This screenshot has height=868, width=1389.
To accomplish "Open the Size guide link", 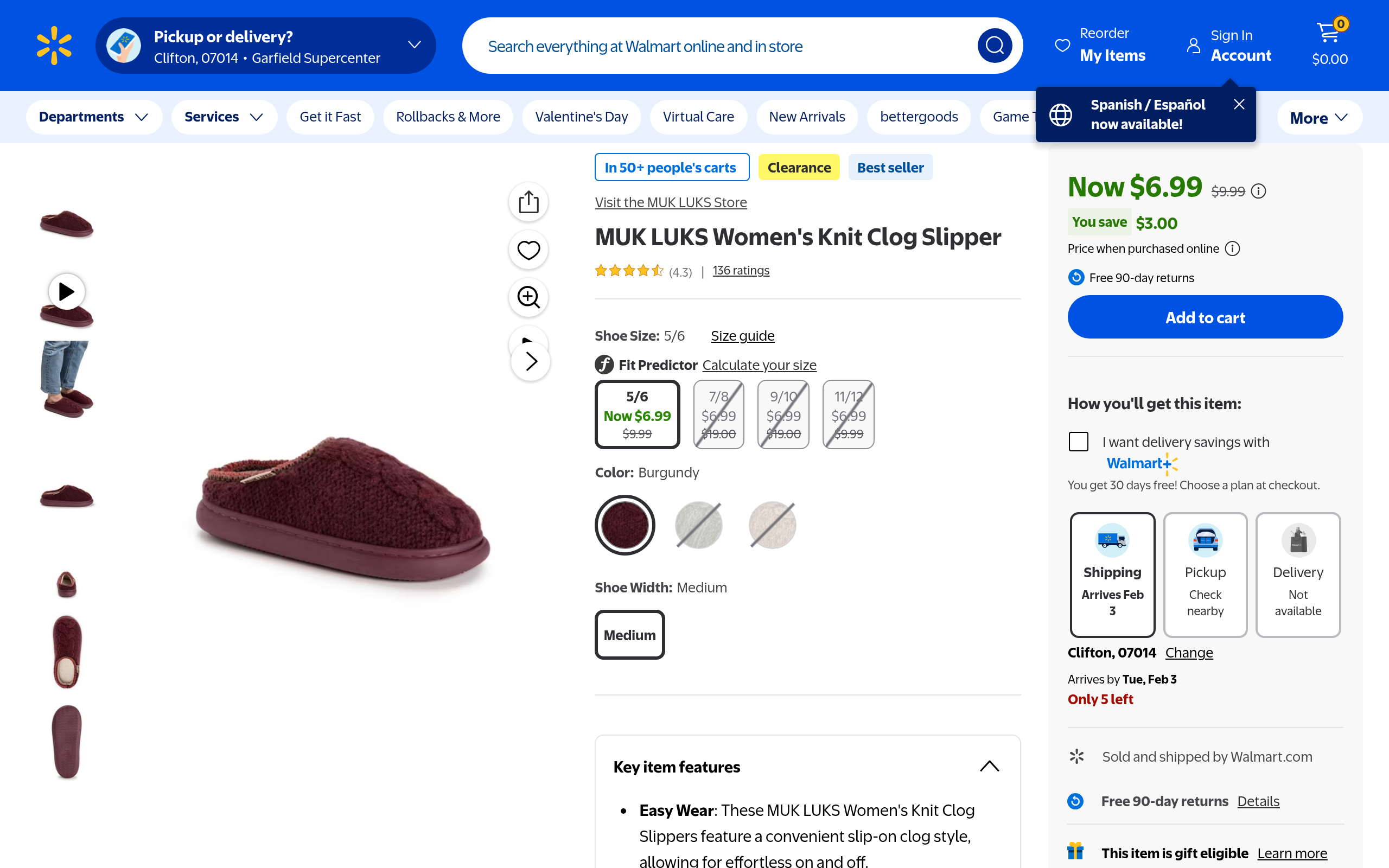I will pyautogui.click(x=742, y=336).
